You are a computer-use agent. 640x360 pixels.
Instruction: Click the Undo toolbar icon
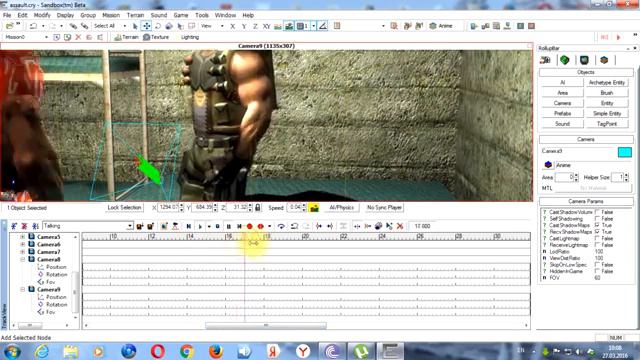pos(33,26)
